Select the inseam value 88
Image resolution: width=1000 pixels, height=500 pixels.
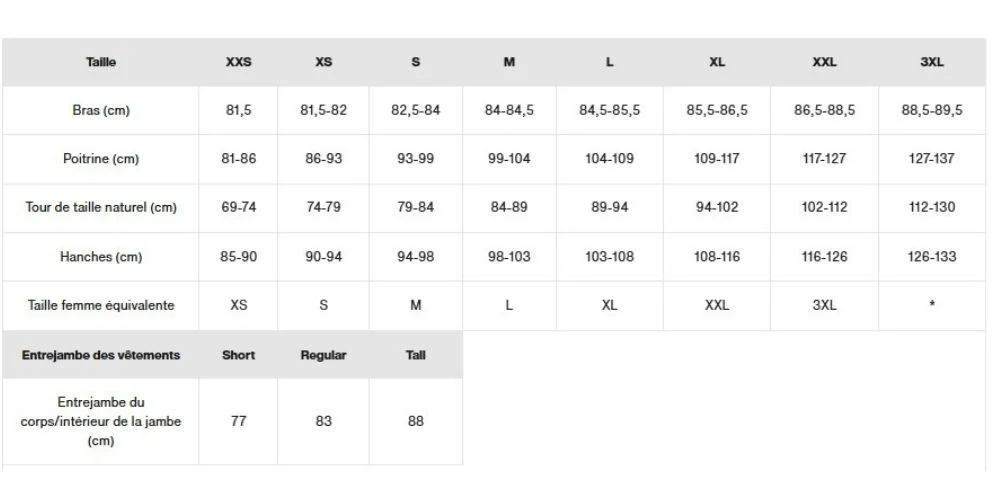pyautogui.click(x=416, y=421)
